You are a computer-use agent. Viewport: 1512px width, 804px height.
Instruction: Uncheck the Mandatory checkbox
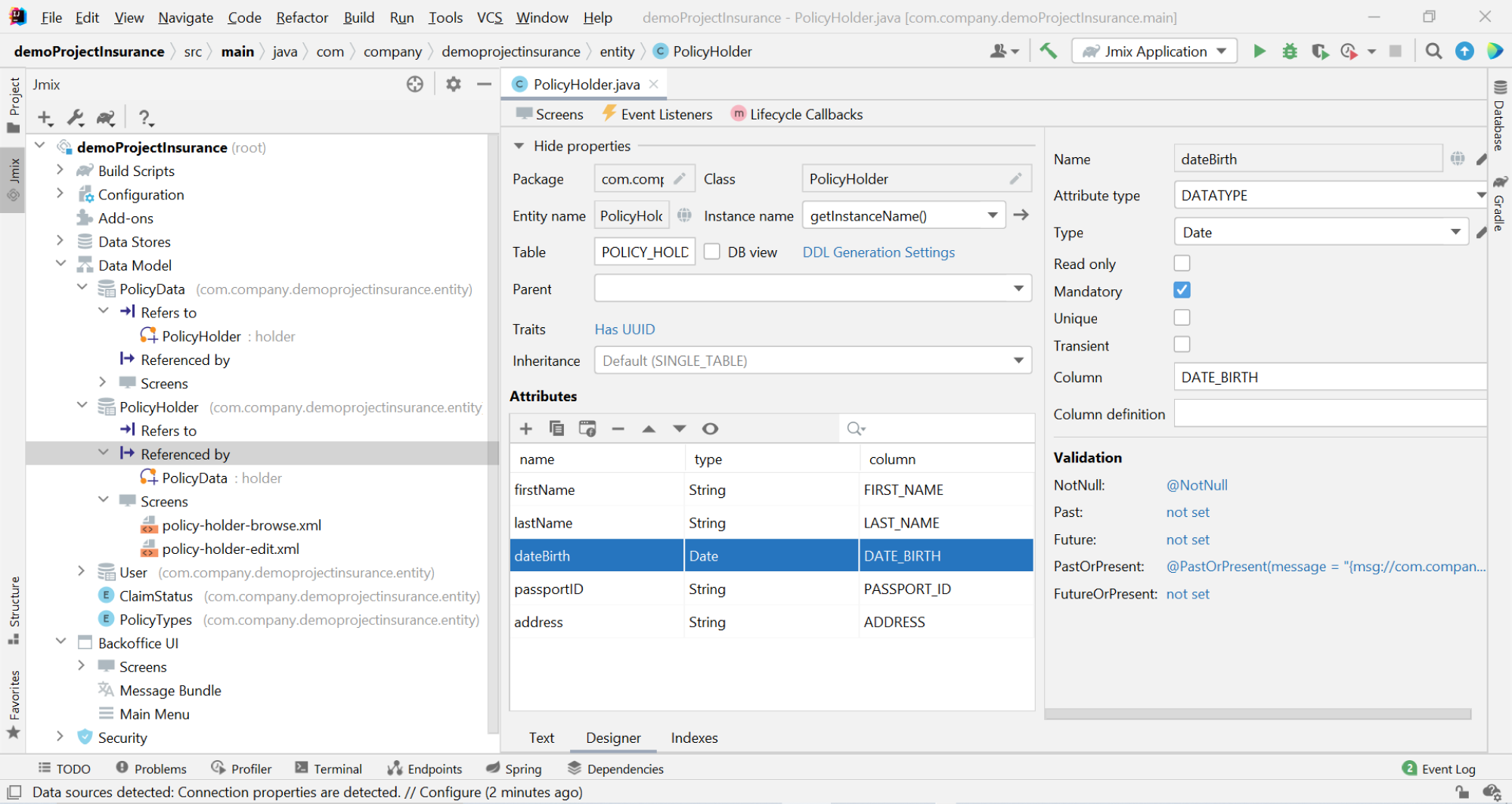[1182, 290]
